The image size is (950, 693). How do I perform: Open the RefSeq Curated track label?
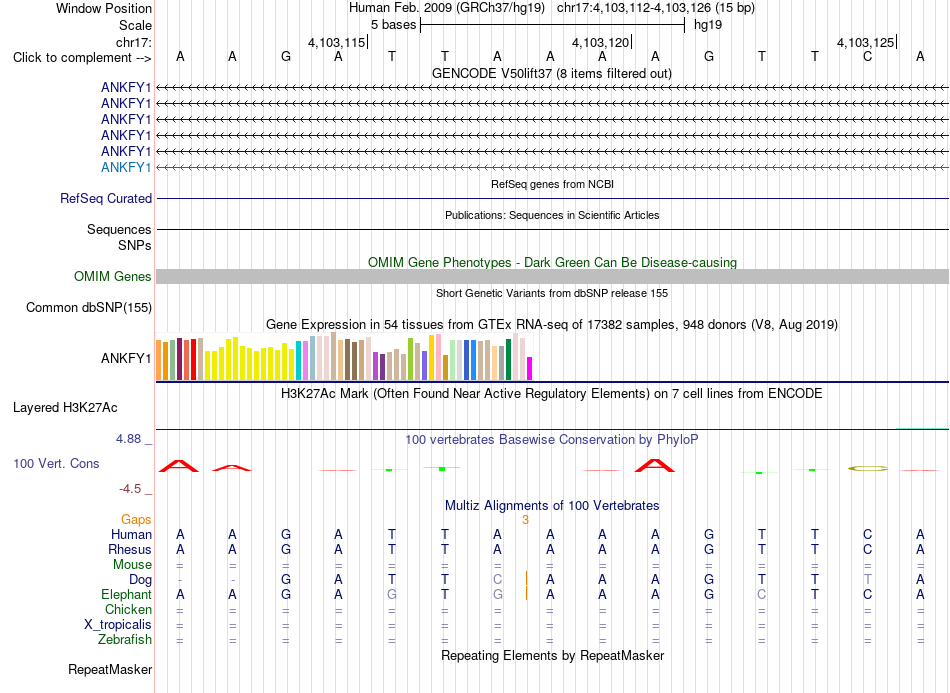click(106, 199)
